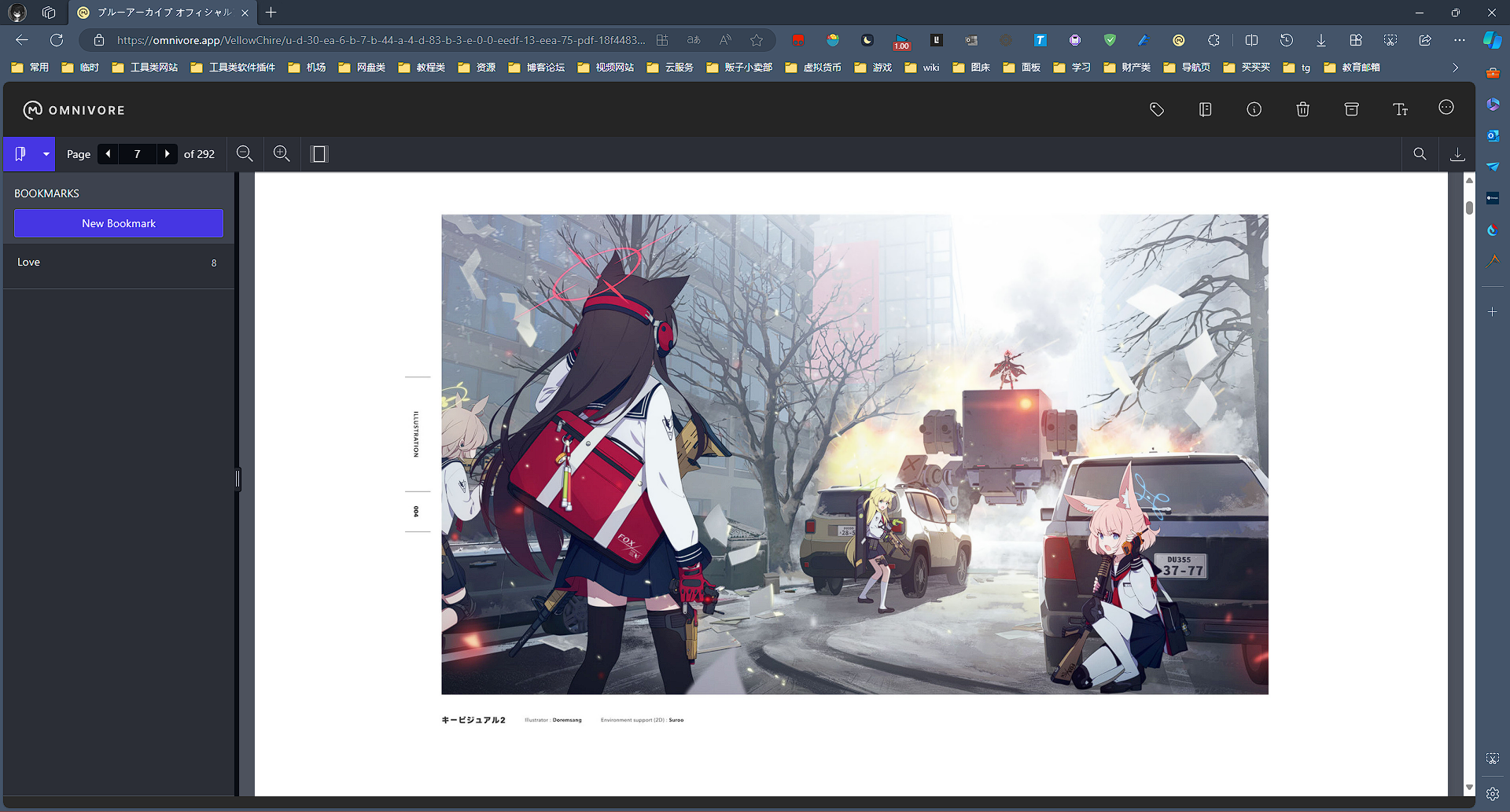
Task: Open the 视频网站 bookmarks folder
Action: click(x=606, y=68)
